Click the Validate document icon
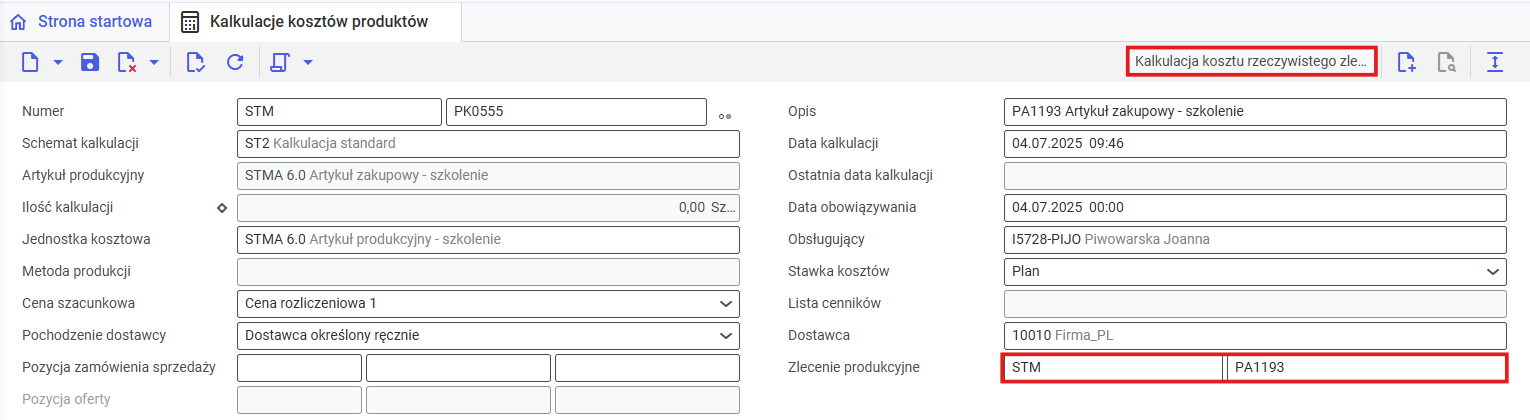 pos(196,62)
